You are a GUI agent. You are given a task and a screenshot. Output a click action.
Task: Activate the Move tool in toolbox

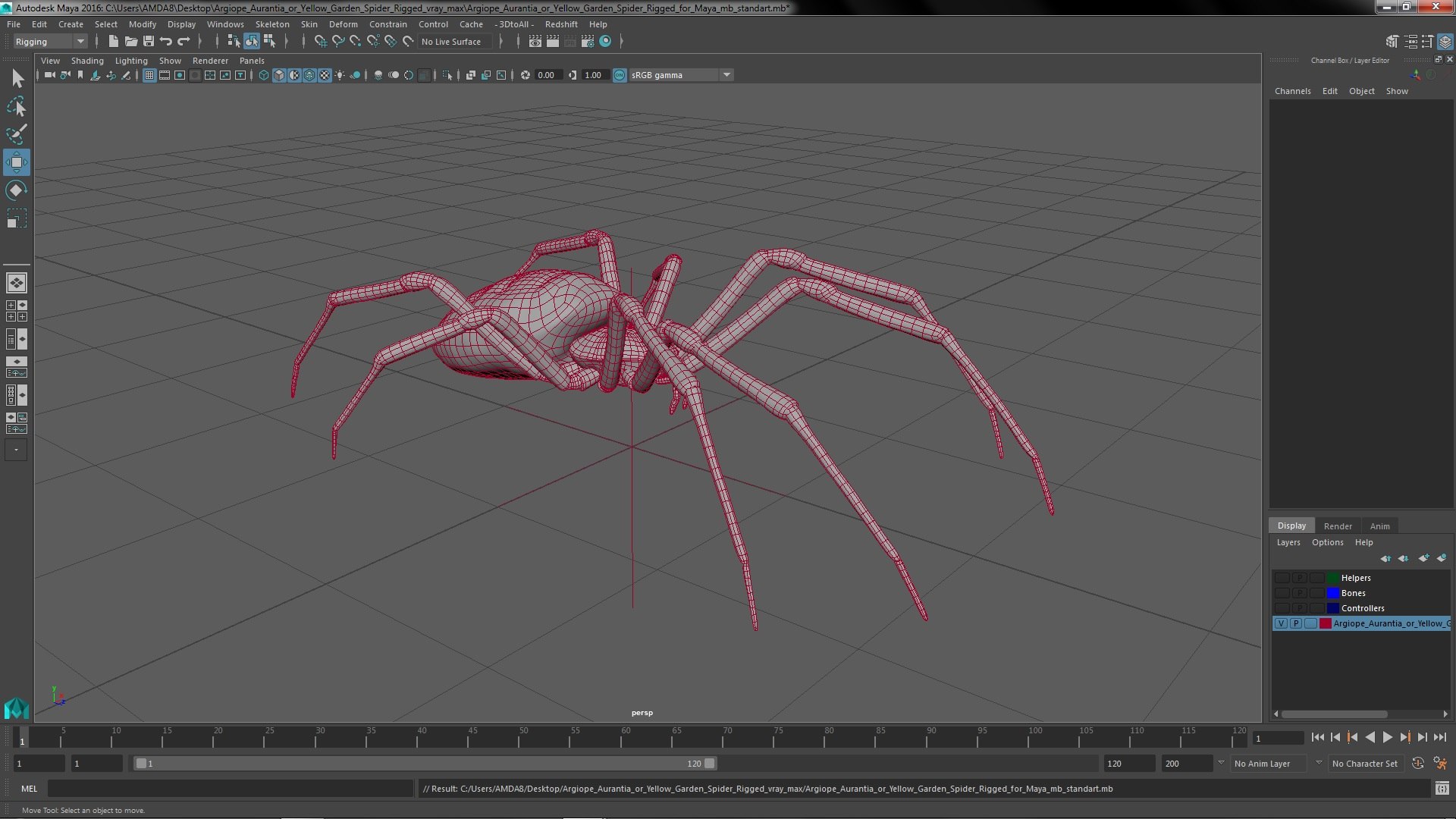click(x=17, y=162)
